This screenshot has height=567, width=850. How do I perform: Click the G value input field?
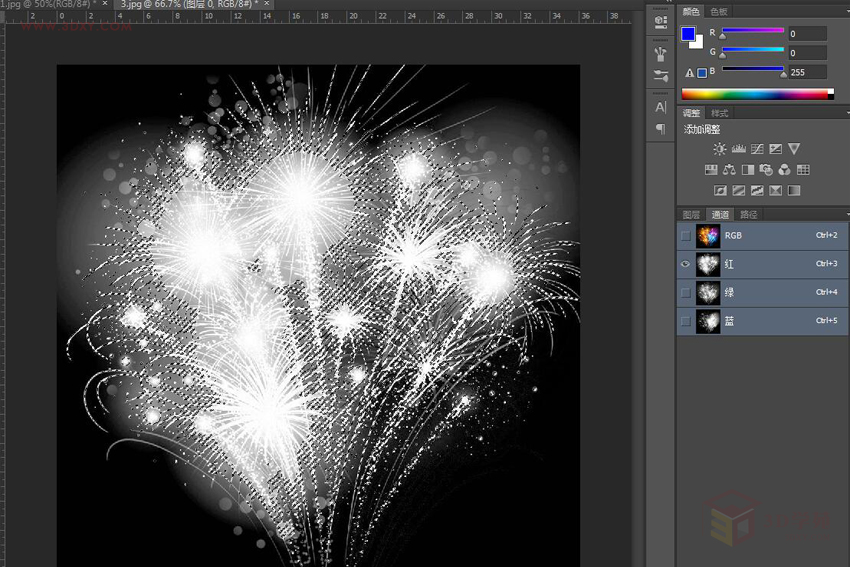(x=807, y=53)
